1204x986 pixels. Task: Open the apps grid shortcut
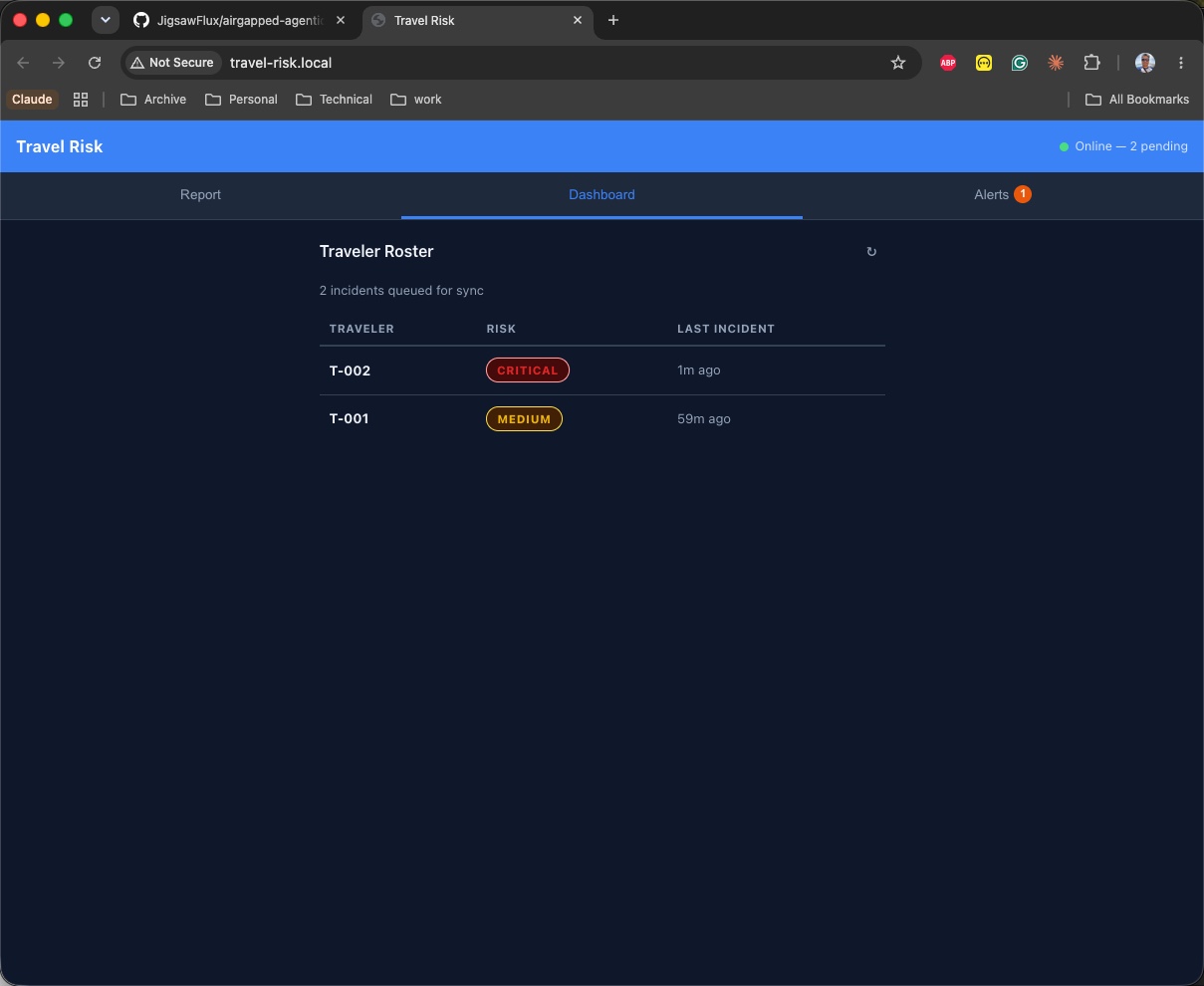click(x=81, y=100)
